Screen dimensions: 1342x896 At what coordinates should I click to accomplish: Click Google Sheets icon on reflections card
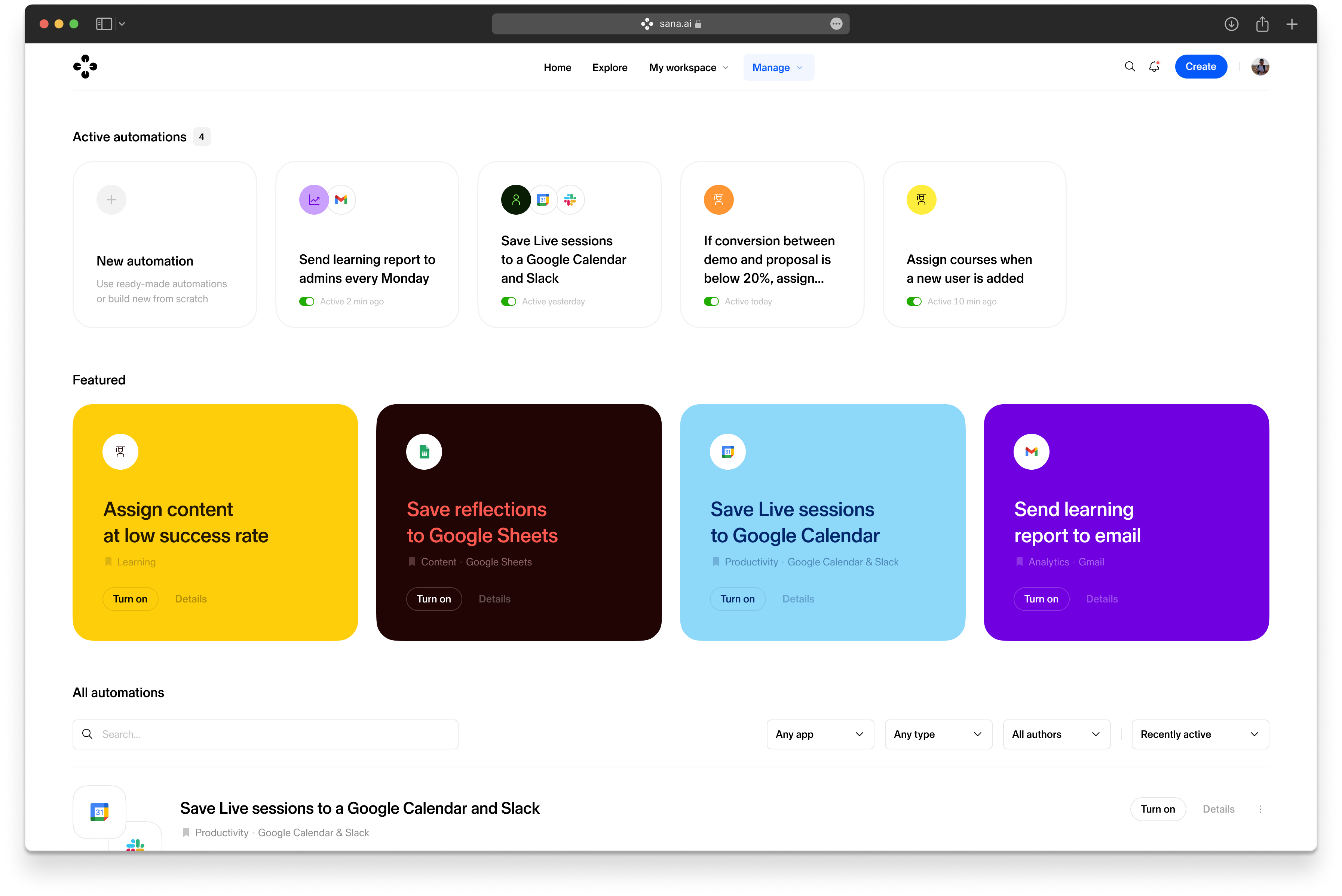pos(423,452)
